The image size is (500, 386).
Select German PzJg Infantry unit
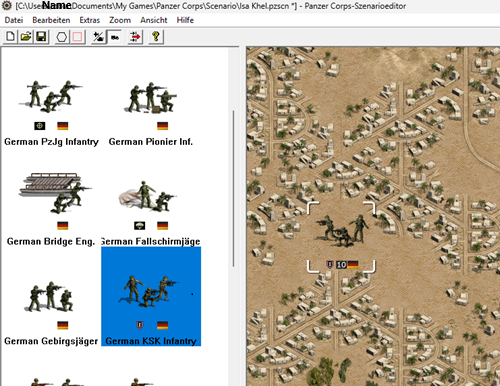pos(51,113)
